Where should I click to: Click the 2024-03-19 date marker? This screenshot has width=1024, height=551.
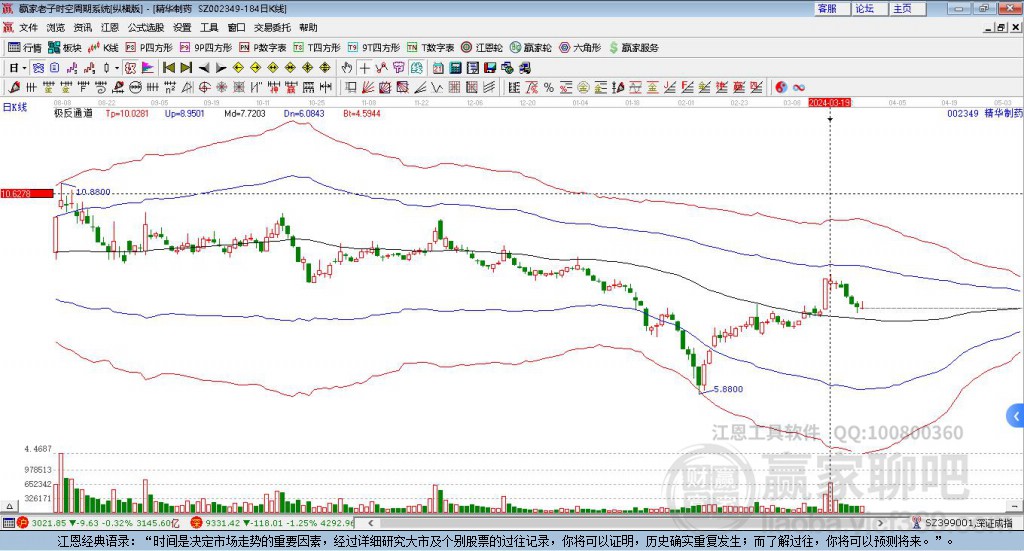tap(829, 102)
